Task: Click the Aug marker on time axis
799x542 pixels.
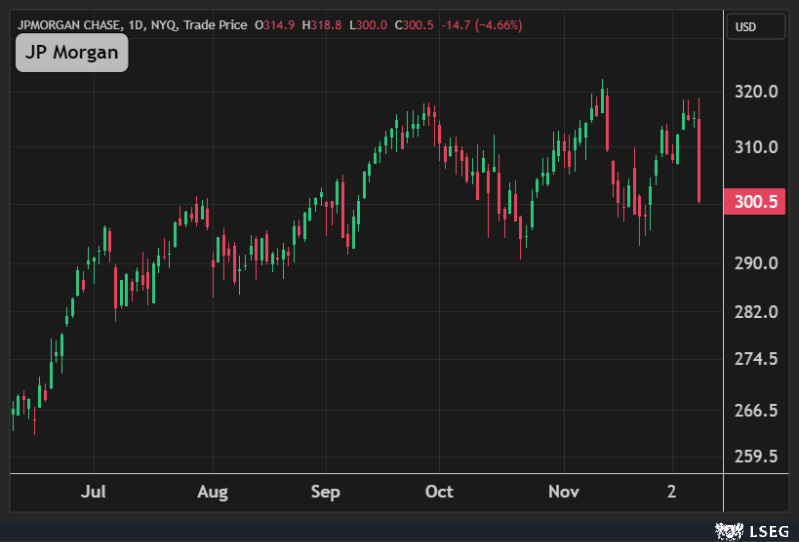Action: click(x=212, y=492)
